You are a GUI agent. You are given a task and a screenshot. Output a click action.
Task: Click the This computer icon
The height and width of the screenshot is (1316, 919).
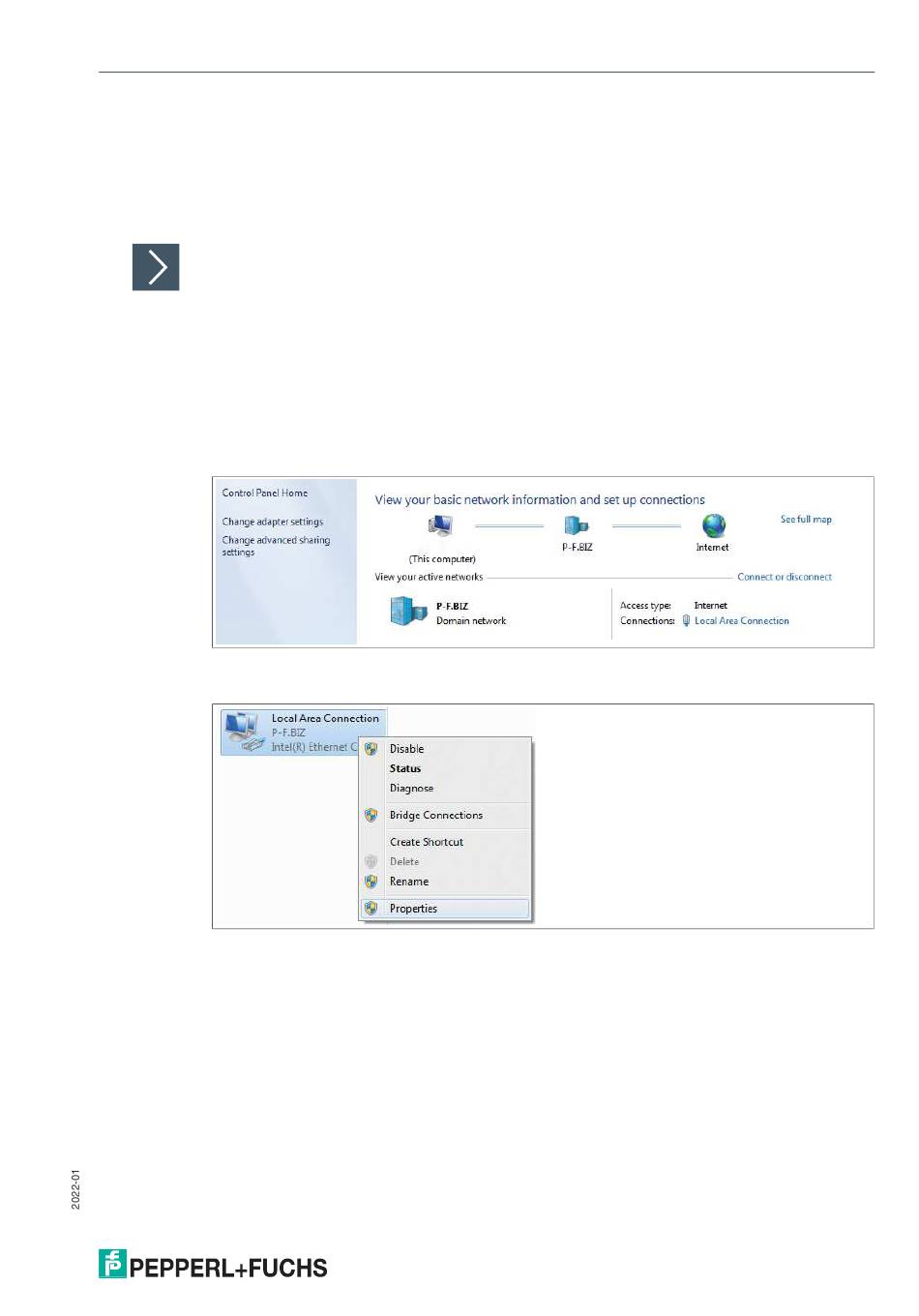(440, 525)
